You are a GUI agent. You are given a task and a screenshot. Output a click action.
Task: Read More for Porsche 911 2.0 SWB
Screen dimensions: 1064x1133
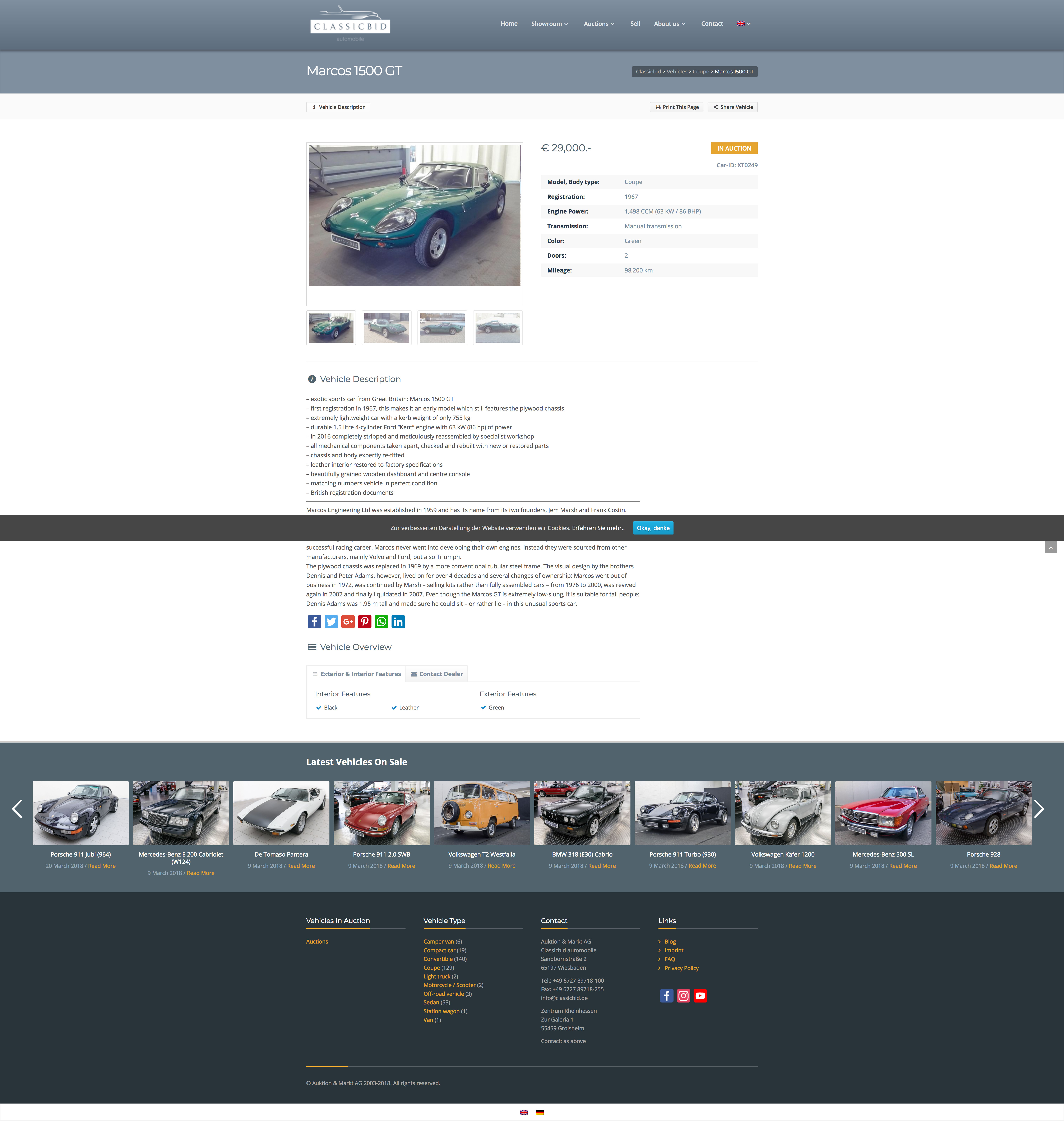point(401,866)
